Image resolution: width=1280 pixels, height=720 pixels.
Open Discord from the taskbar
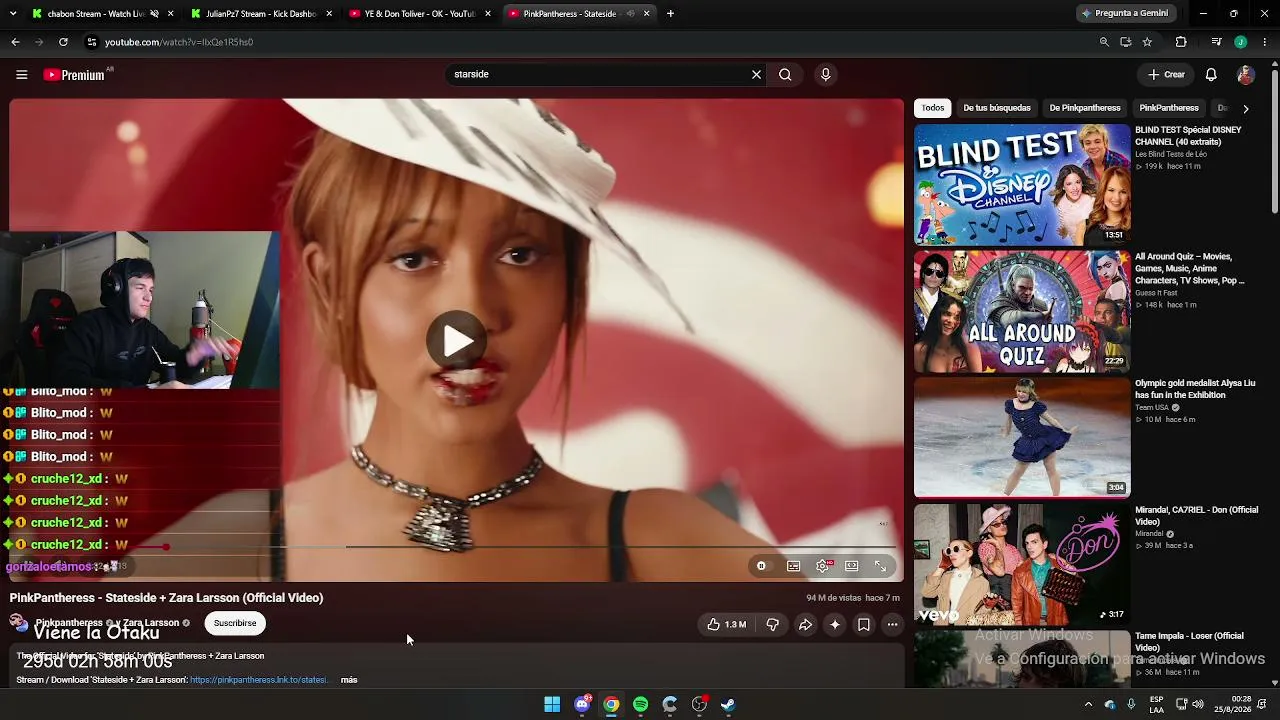pyautogui.click(x=582, y=704)
